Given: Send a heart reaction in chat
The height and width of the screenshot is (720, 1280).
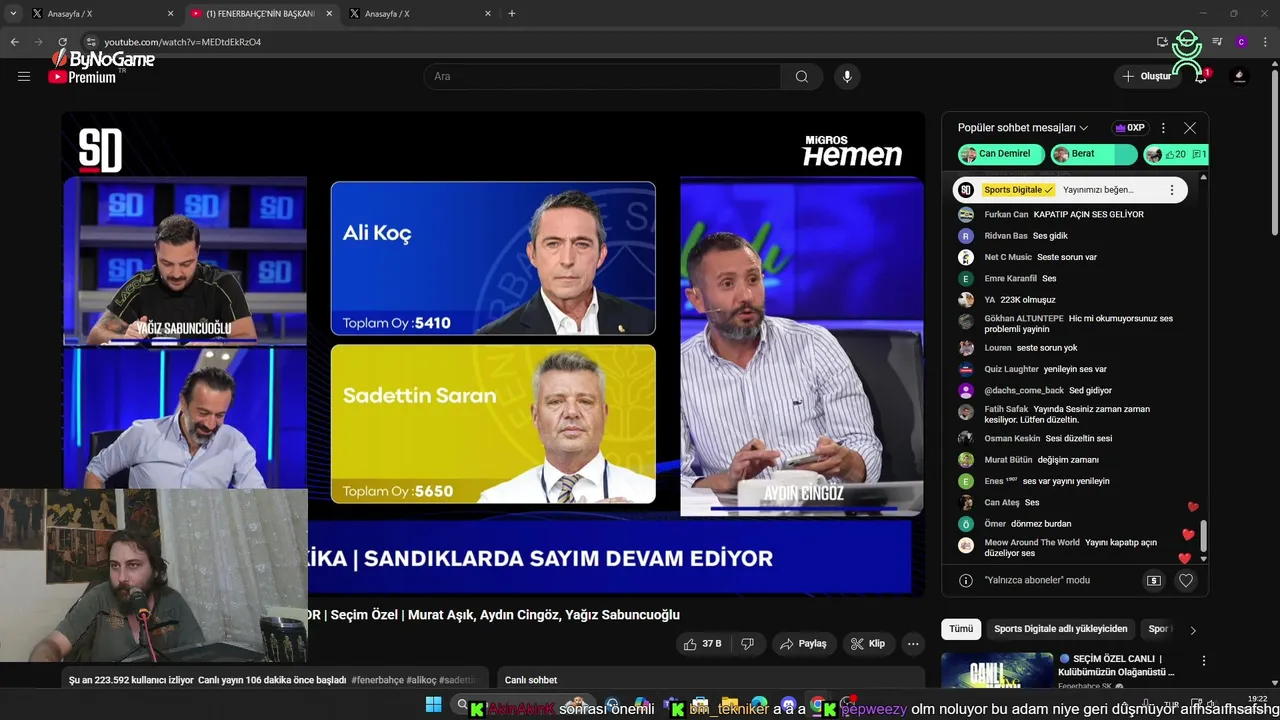Looking at the screenshot, I should click(1185, 580).
